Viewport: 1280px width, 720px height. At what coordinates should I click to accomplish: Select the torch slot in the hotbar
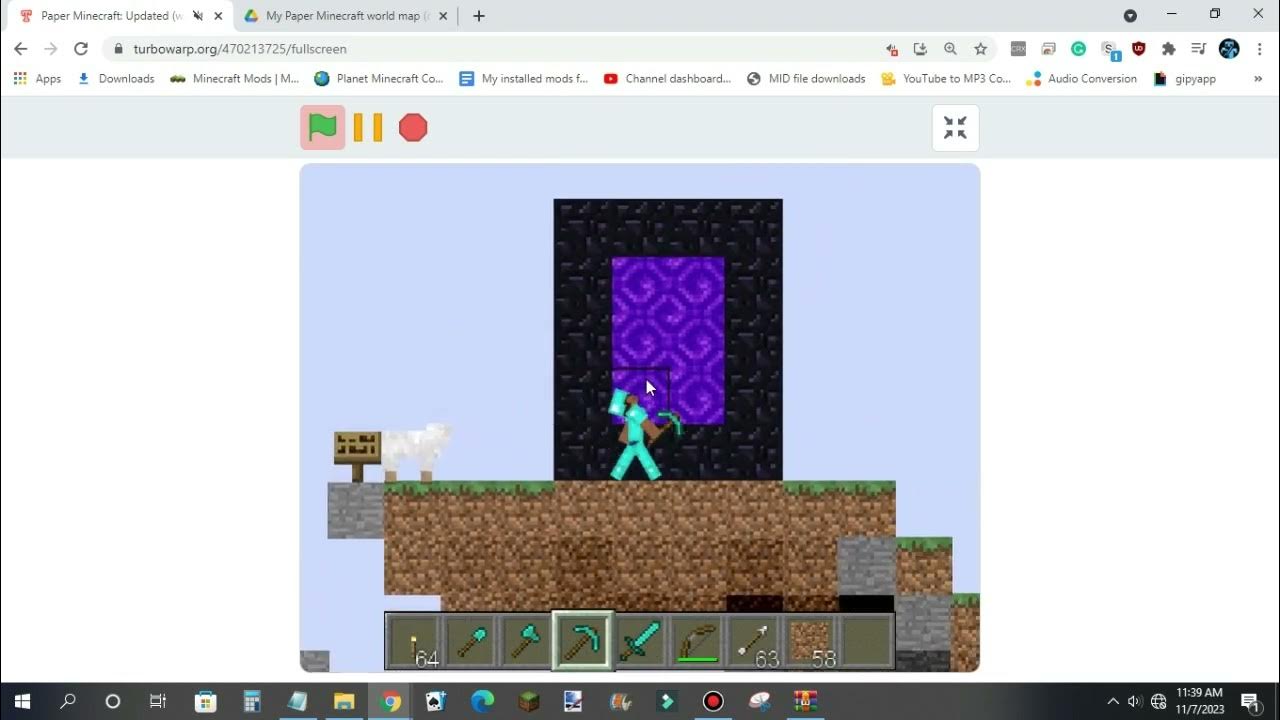413,641
